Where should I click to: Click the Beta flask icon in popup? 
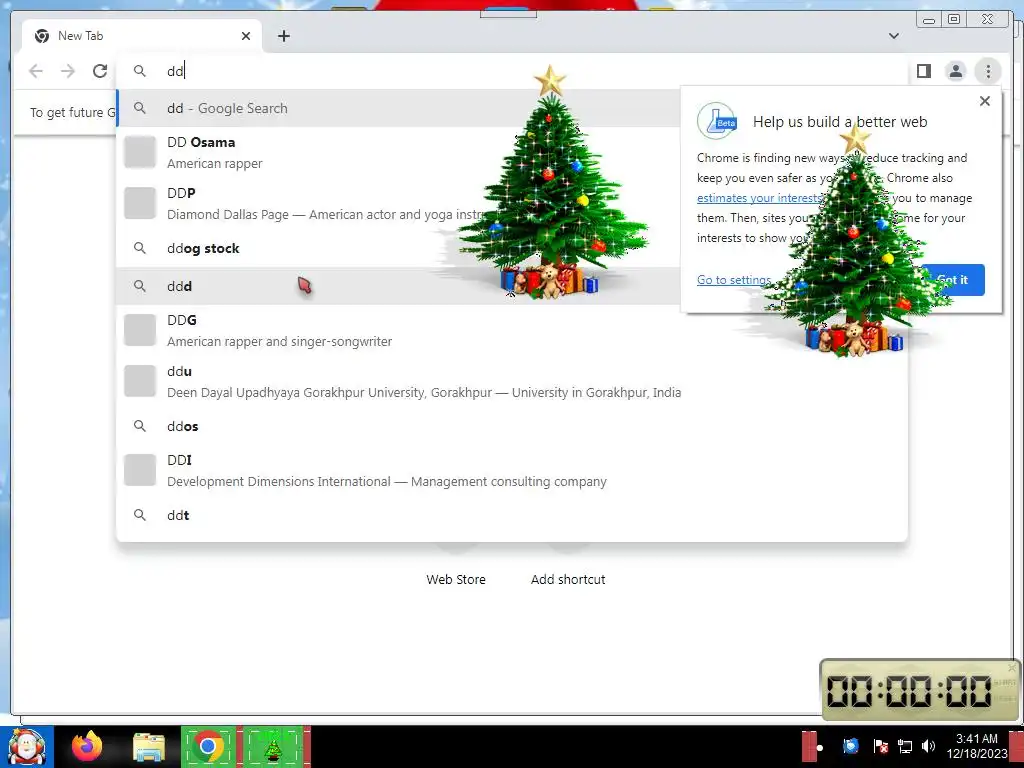[x=717, y=121]
